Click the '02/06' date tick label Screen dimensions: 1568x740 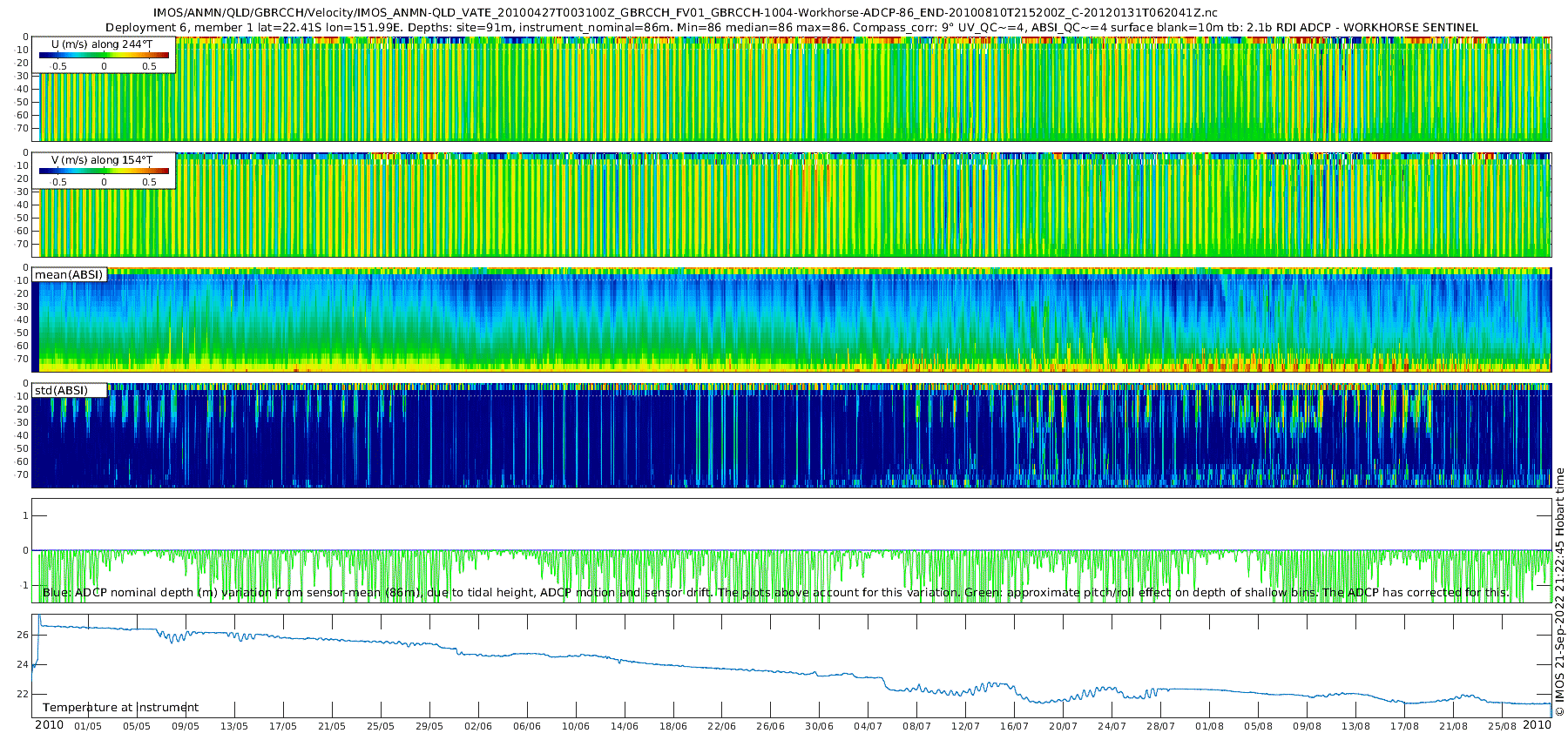(478, 726)
